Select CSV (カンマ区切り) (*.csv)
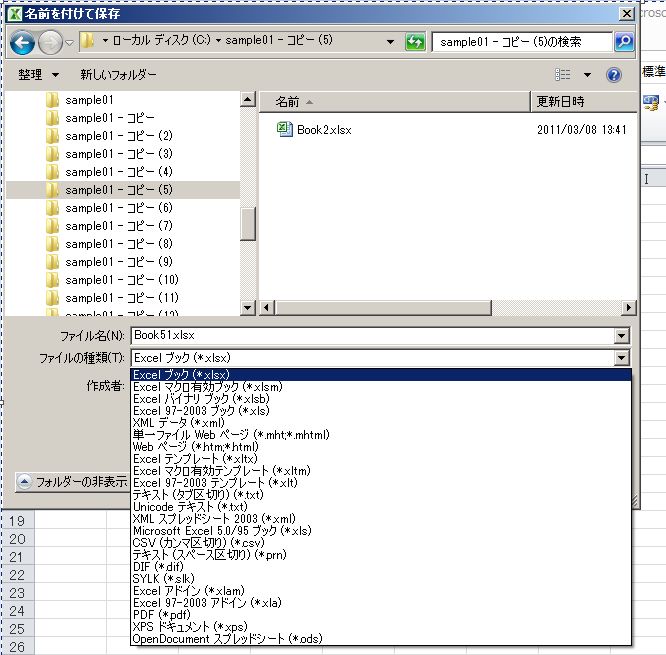 (x=381, y=542)
